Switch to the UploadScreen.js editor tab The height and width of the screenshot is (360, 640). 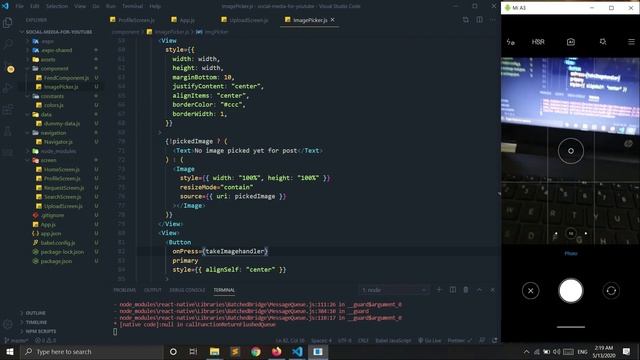click(x=244, y=20)
